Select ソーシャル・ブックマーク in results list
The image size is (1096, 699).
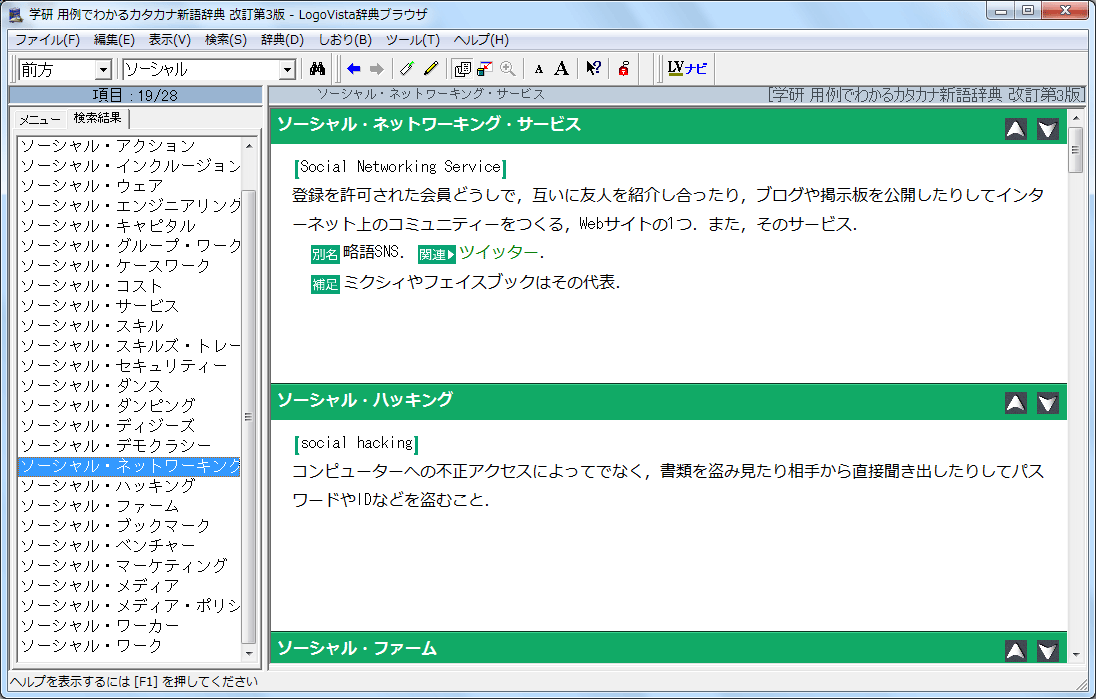[116, 526]
